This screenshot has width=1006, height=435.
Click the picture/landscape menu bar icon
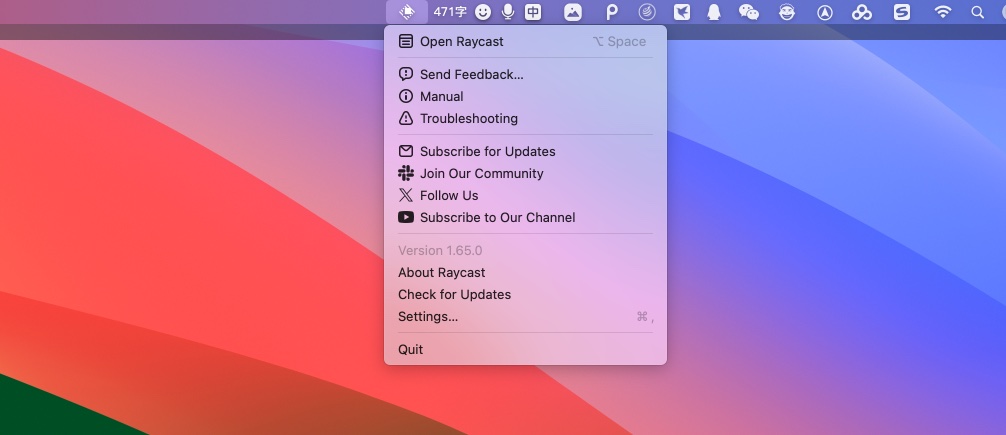pyautogui.click(x=573, y=12)
